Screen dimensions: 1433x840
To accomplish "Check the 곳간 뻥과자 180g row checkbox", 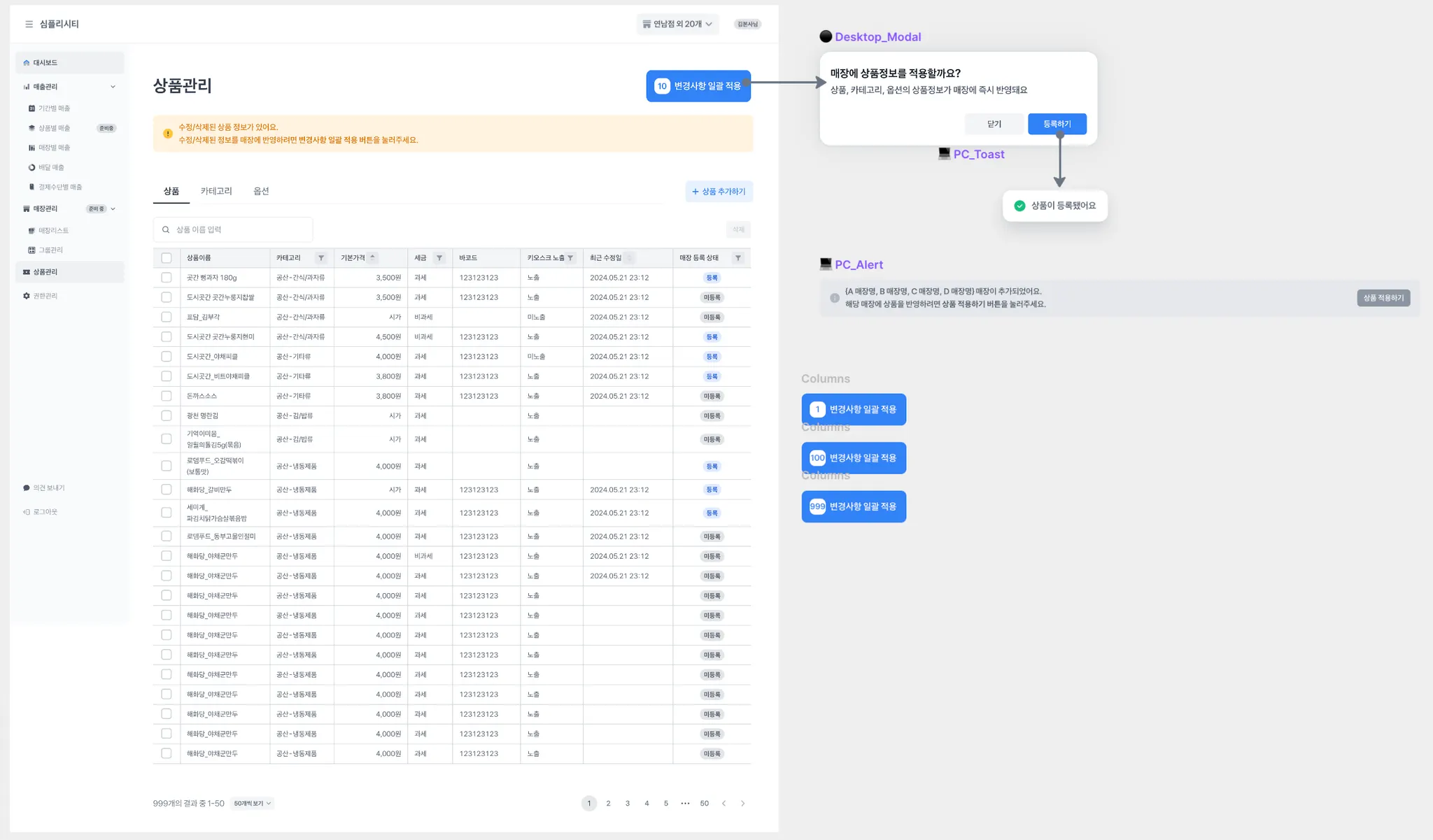I will pos(167,278).
